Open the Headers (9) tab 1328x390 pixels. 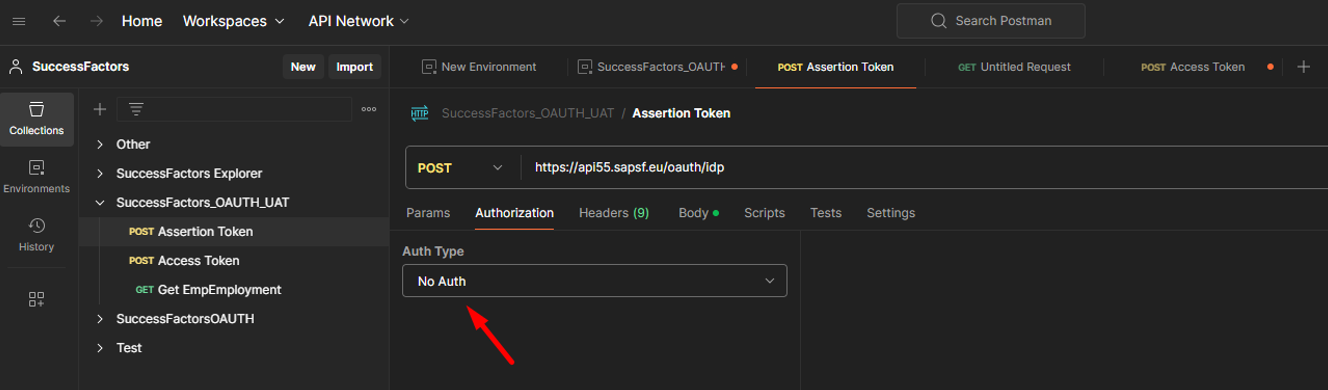[614, 213]
